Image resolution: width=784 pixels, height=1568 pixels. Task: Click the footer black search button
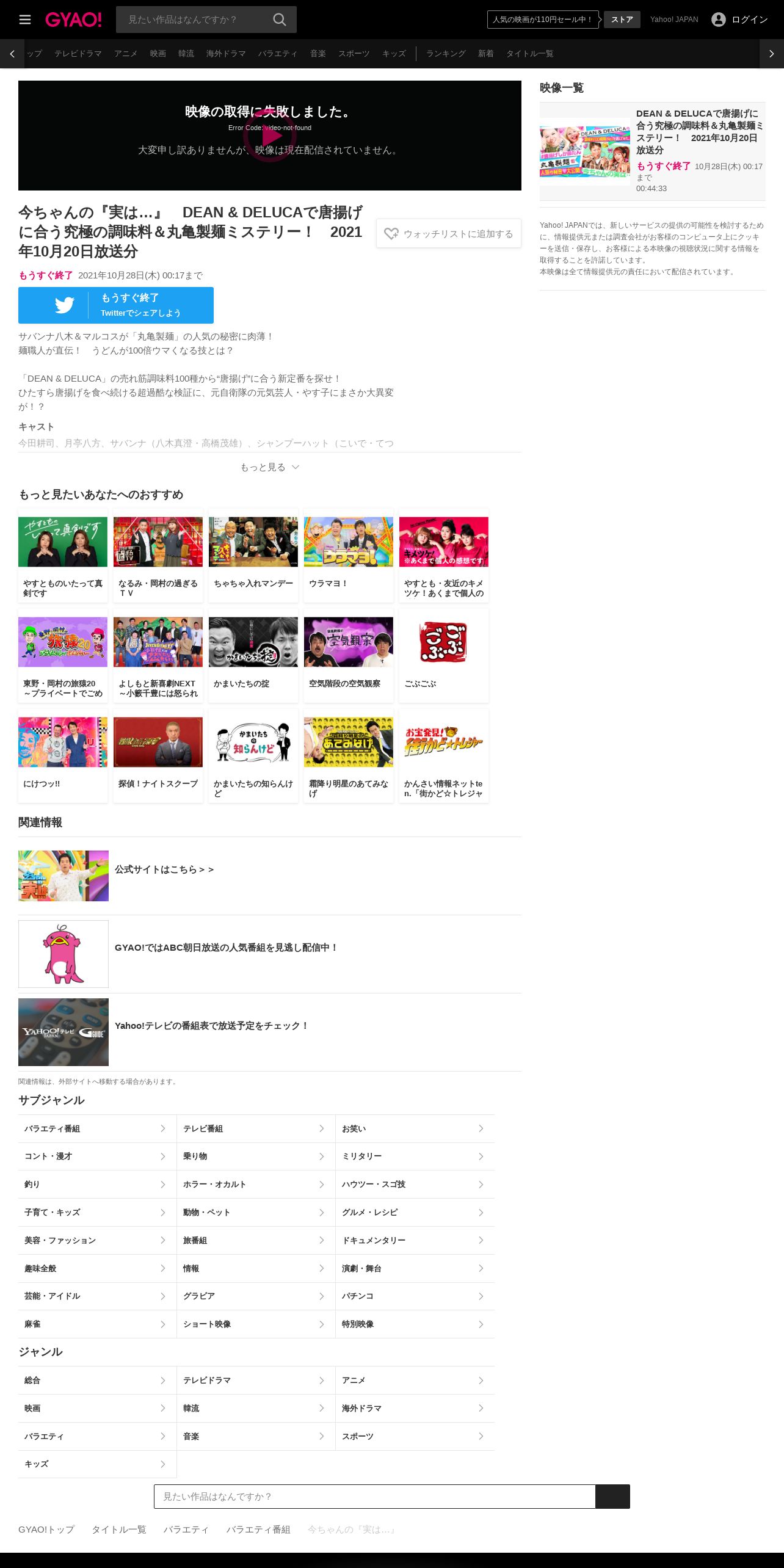coord(612,1497)
